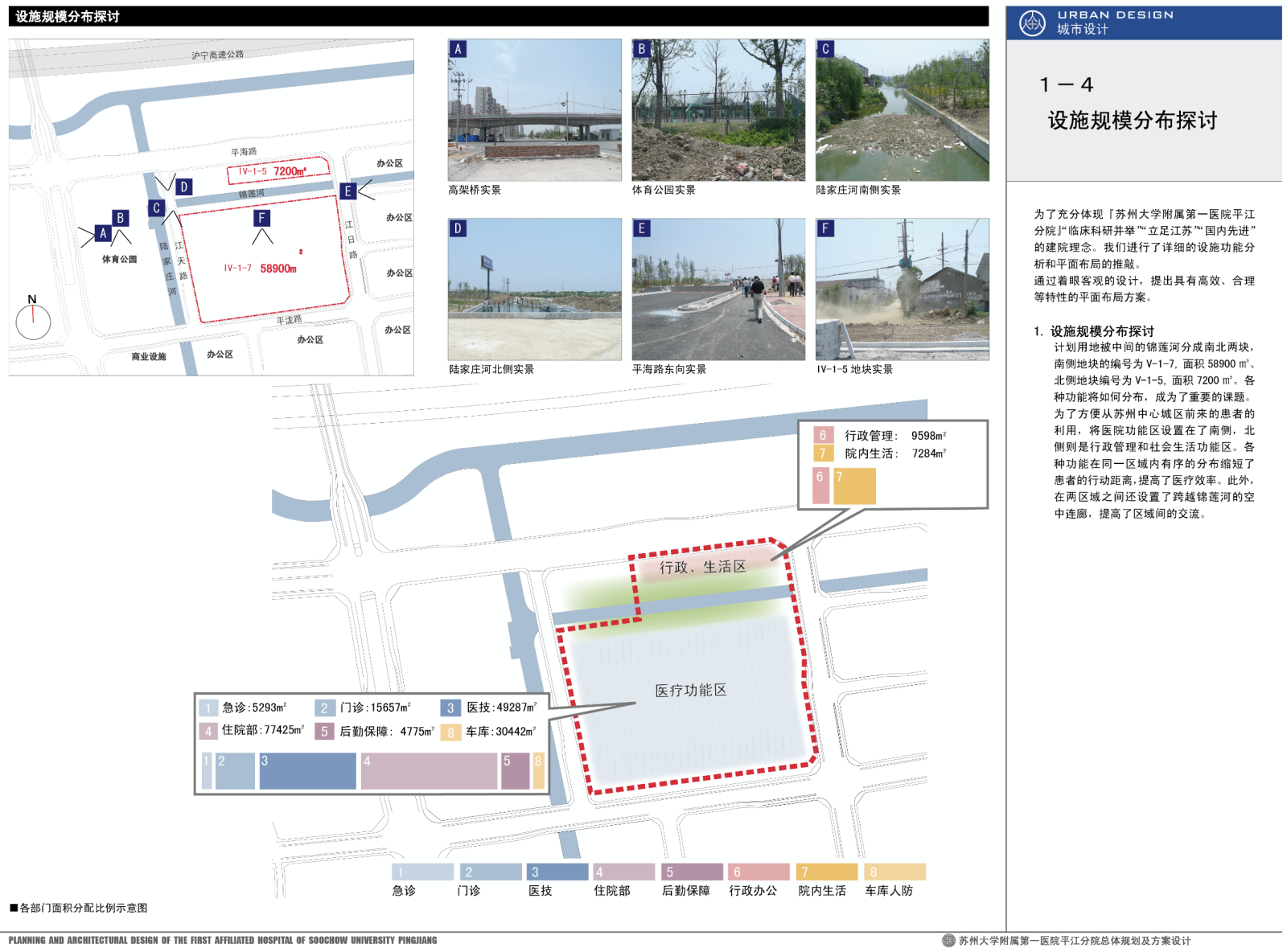Click the blue E badge on 平海路东向实景 photo

click(x=642, y=228)
